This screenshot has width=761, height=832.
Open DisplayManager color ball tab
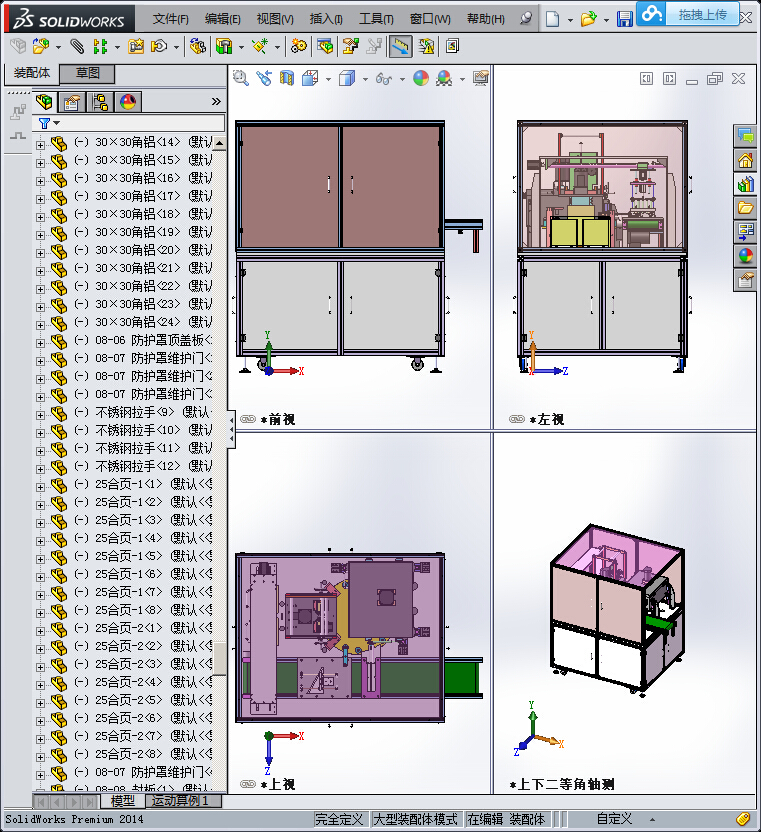[x=128, y=101]
